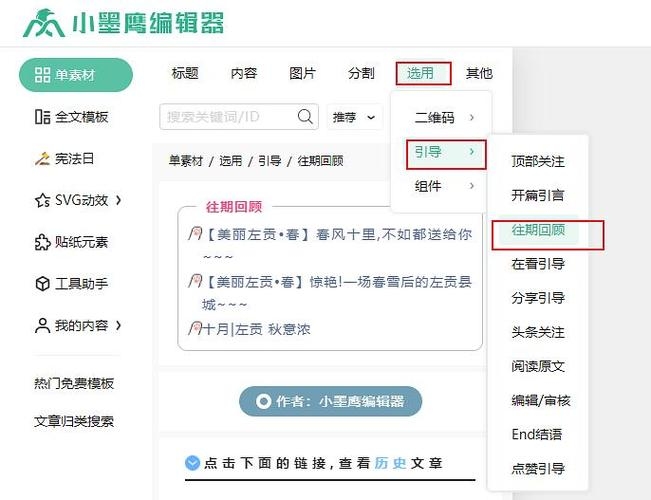
Task: Open the 选用 tab
Action: 420,73
